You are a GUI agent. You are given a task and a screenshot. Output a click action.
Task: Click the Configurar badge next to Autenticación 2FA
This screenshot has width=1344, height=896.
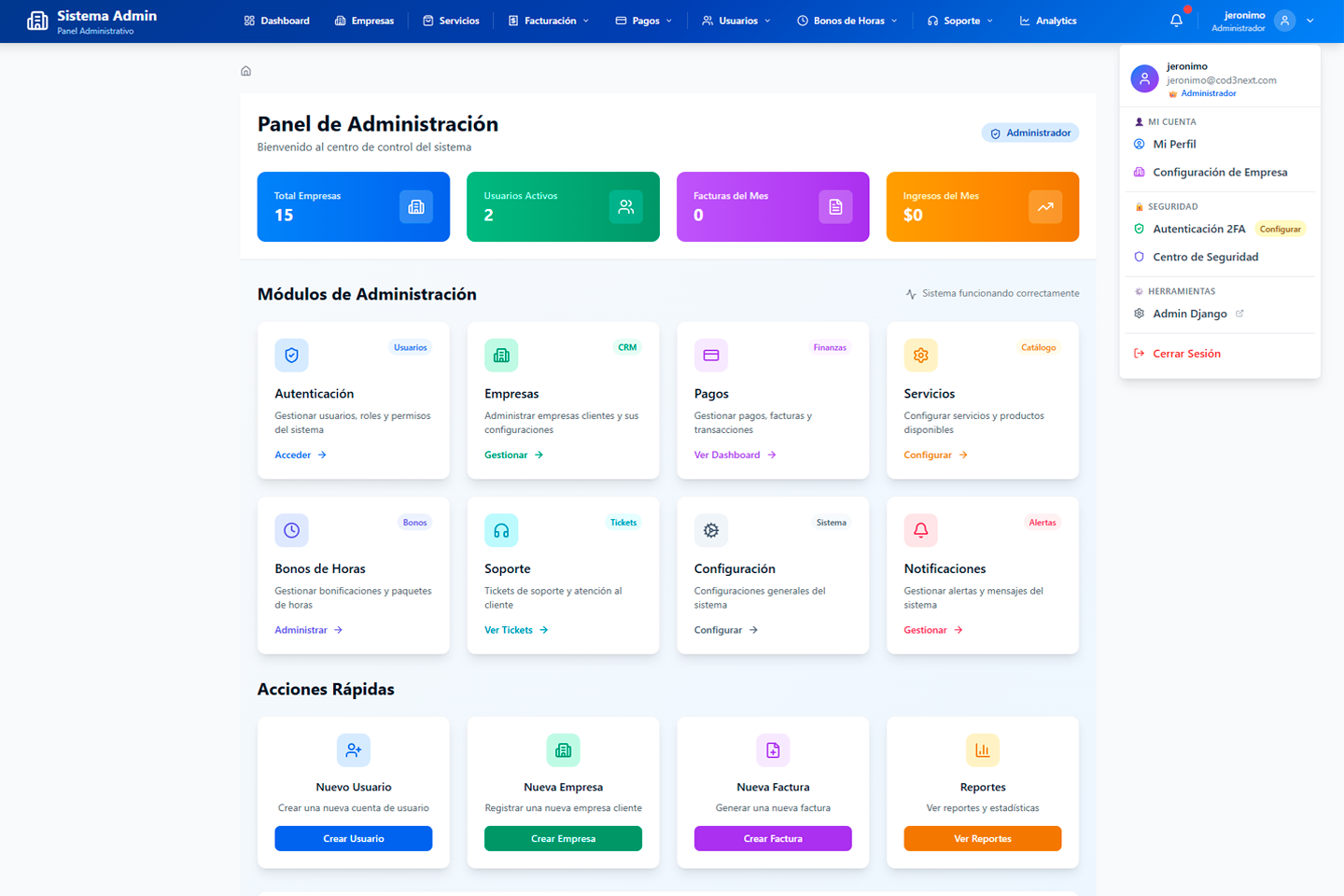(x=1280, y=229)
